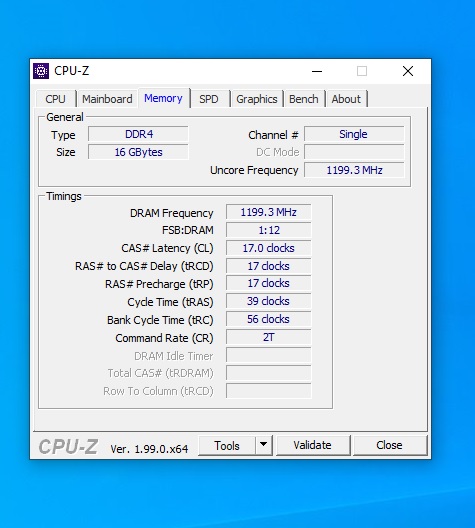The height and width of the screenshot is (528, 475).
Task: Select the Uncore Frequency 1199.3 MHz value
Action: 354,170
